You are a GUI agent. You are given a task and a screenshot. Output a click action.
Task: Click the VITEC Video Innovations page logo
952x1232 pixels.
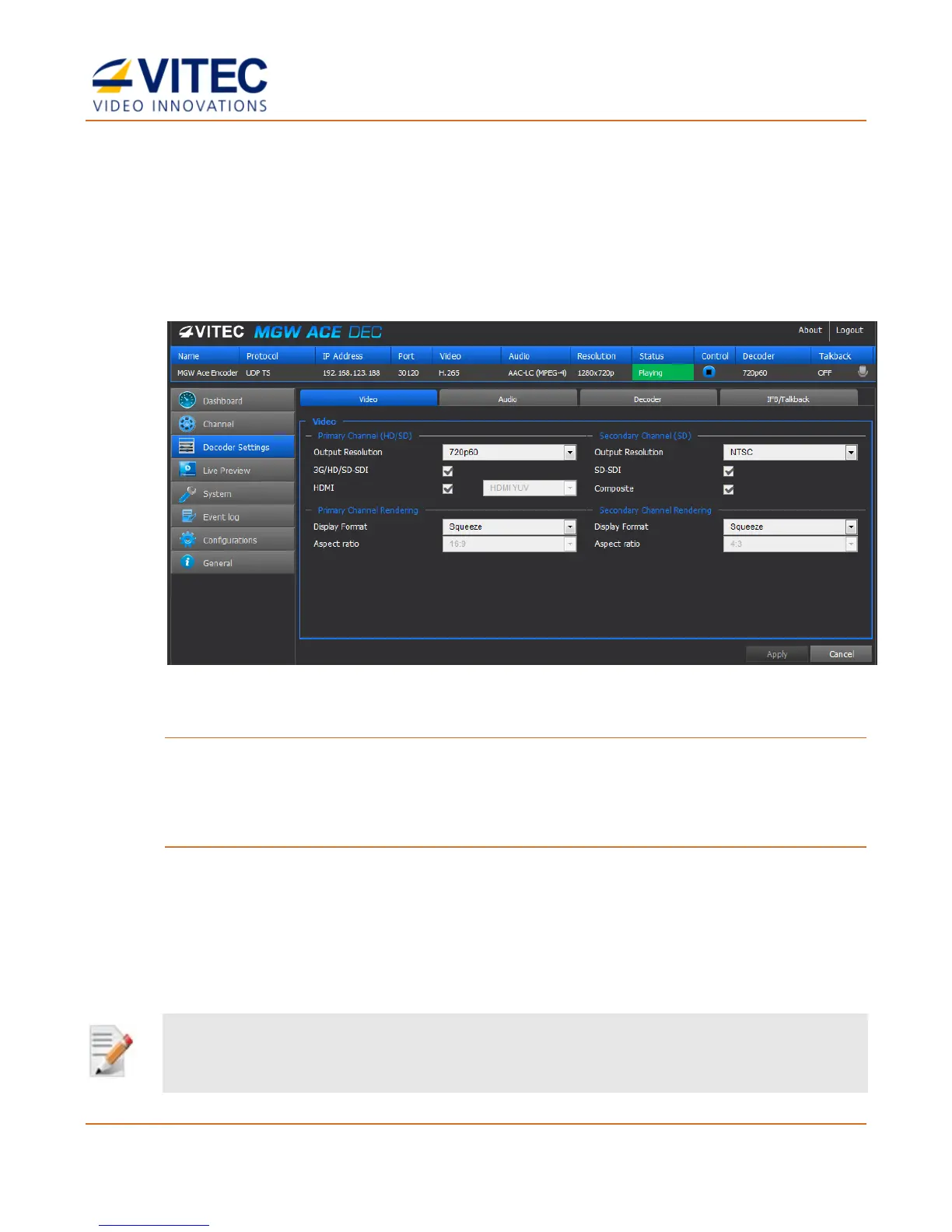(180, 85)
